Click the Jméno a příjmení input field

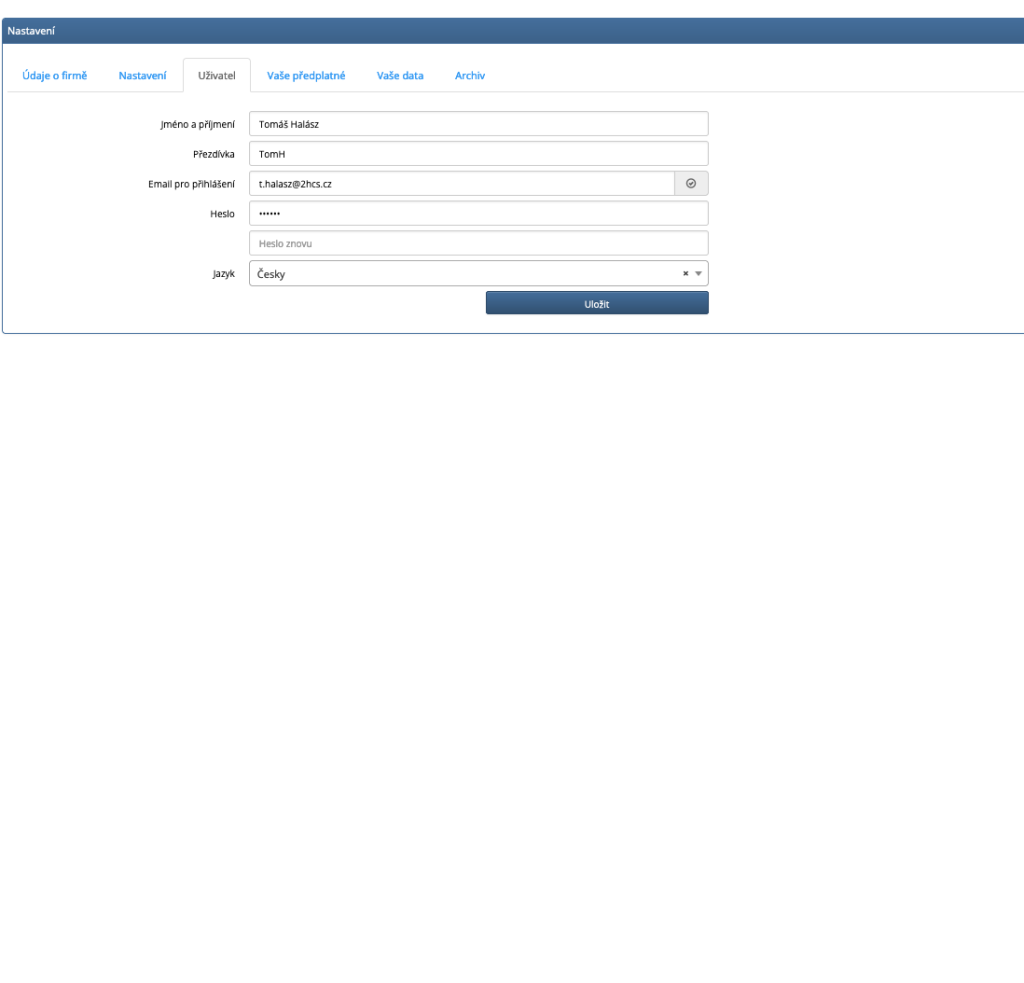click(478, 124)
